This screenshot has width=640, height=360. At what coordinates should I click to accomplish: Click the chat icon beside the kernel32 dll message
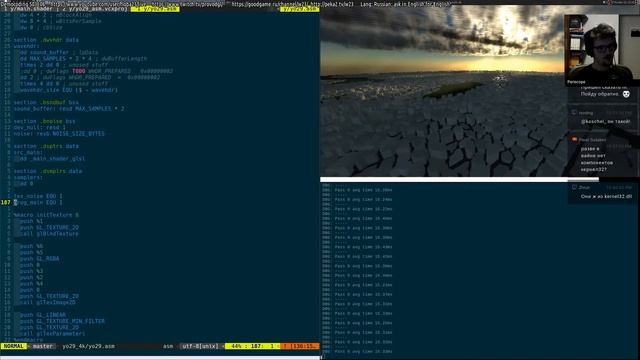tap(574, 187)
